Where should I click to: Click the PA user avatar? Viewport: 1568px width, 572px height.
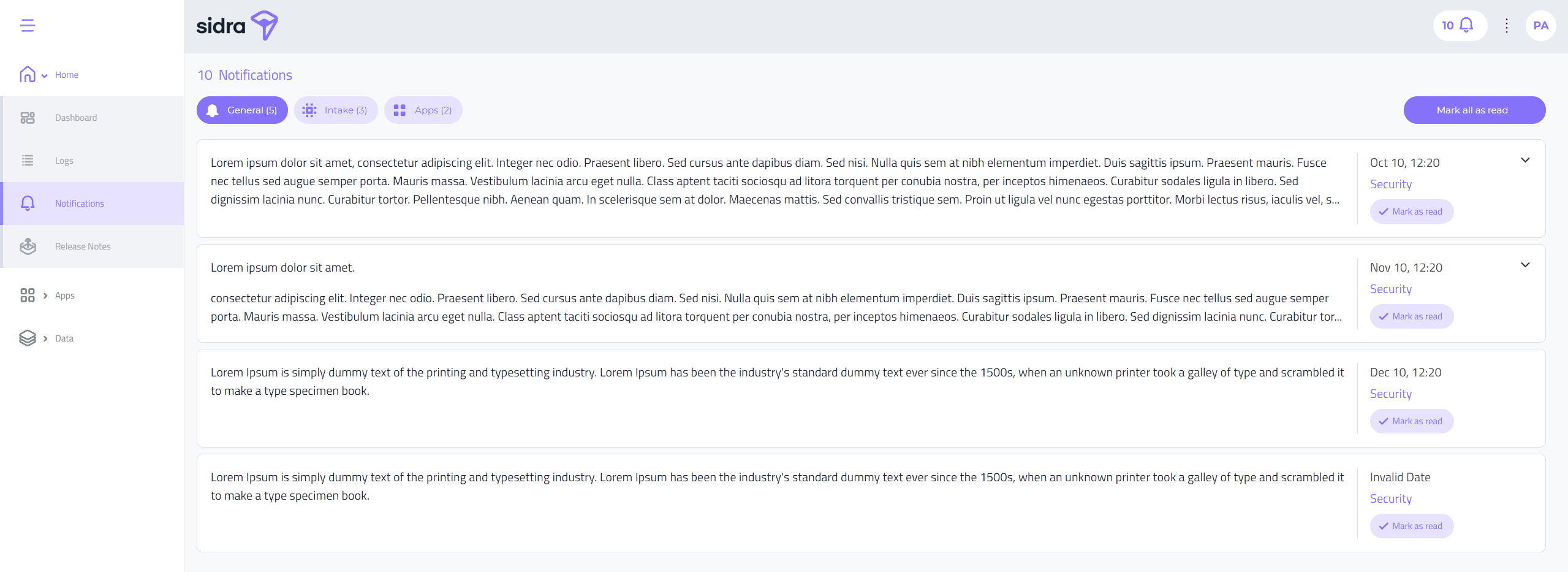point(1540,26)
